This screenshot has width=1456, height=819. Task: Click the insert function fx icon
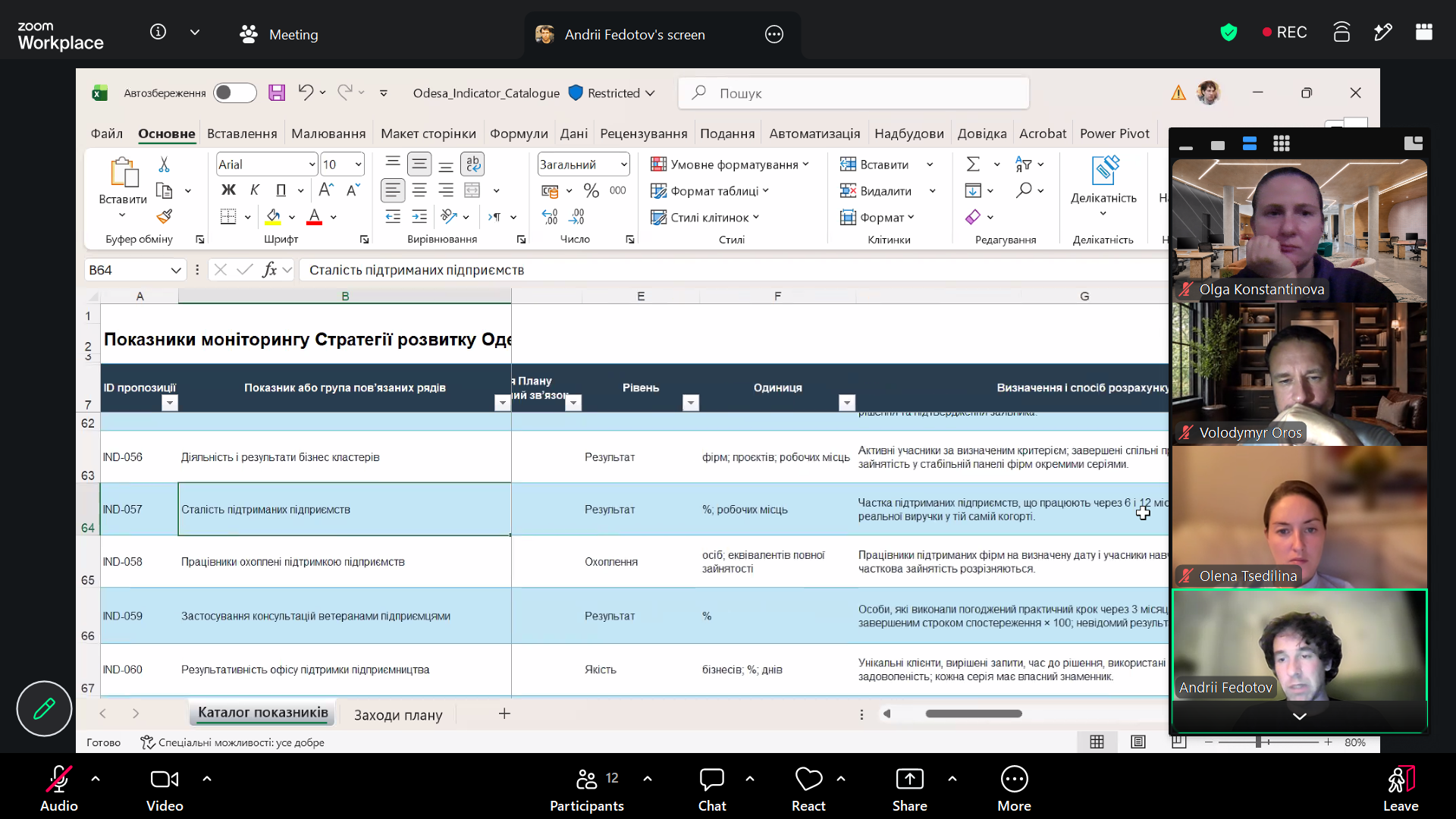pos(269,270)
